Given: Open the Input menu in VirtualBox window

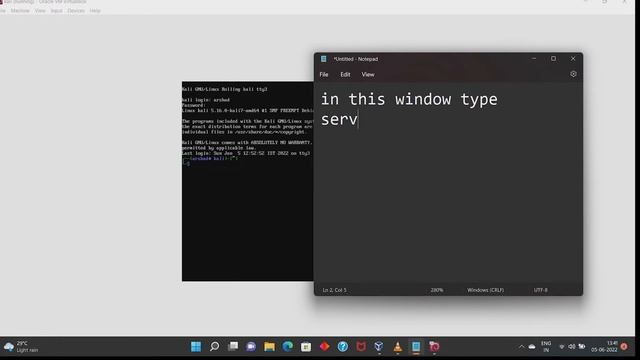Looking at the screenshot, I should click(x=56, y=11).
